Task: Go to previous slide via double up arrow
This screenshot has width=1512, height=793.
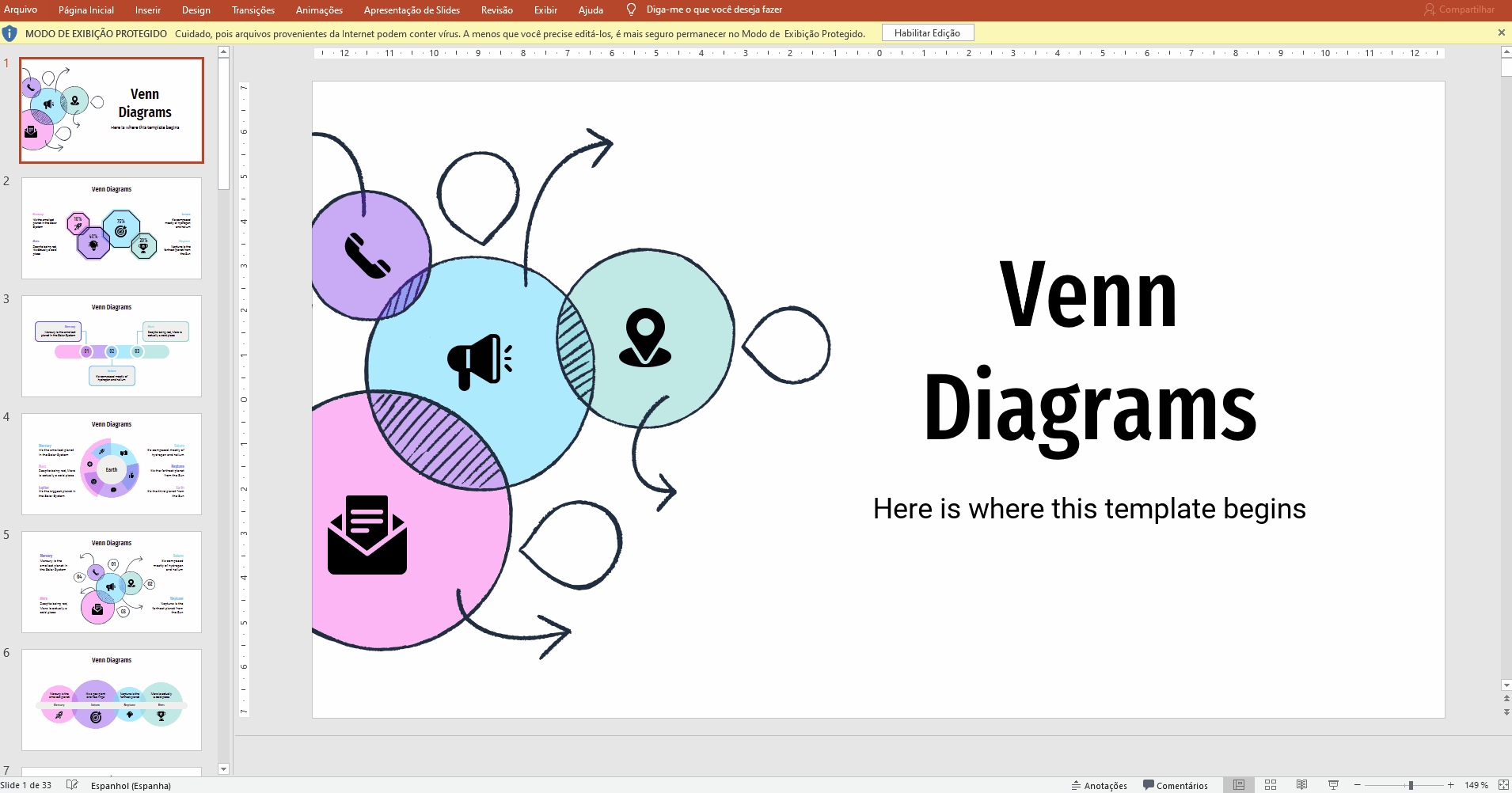Action: click(1506, 699)
